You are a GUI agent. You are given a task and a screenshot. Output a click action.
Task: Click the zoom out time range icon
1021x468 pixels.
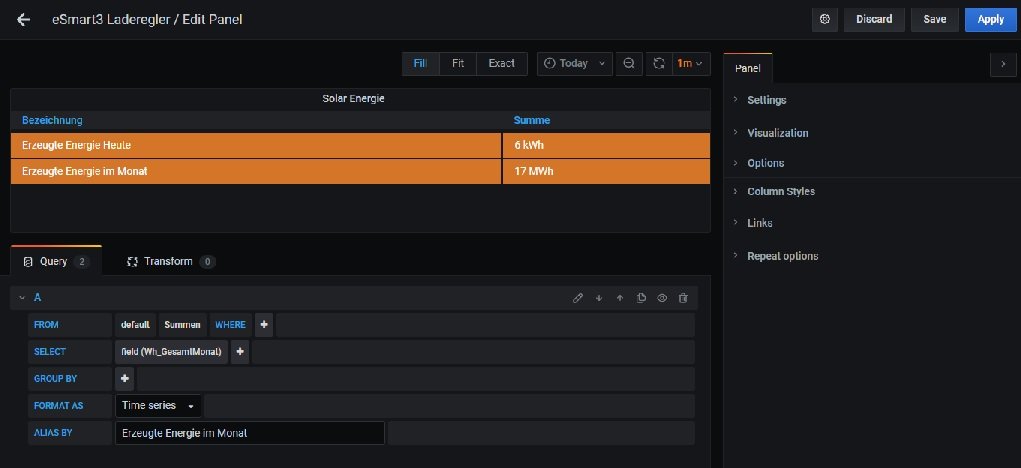click(x=628, y=63)
